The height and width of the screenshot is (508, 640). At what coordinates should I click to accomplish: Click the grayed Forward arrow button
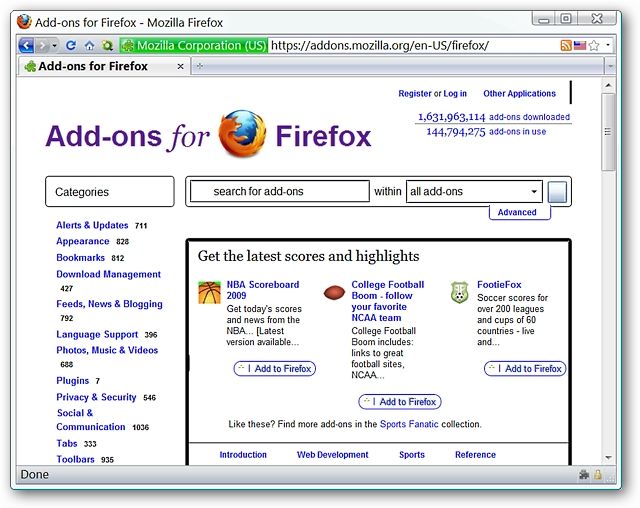[42, 45]
